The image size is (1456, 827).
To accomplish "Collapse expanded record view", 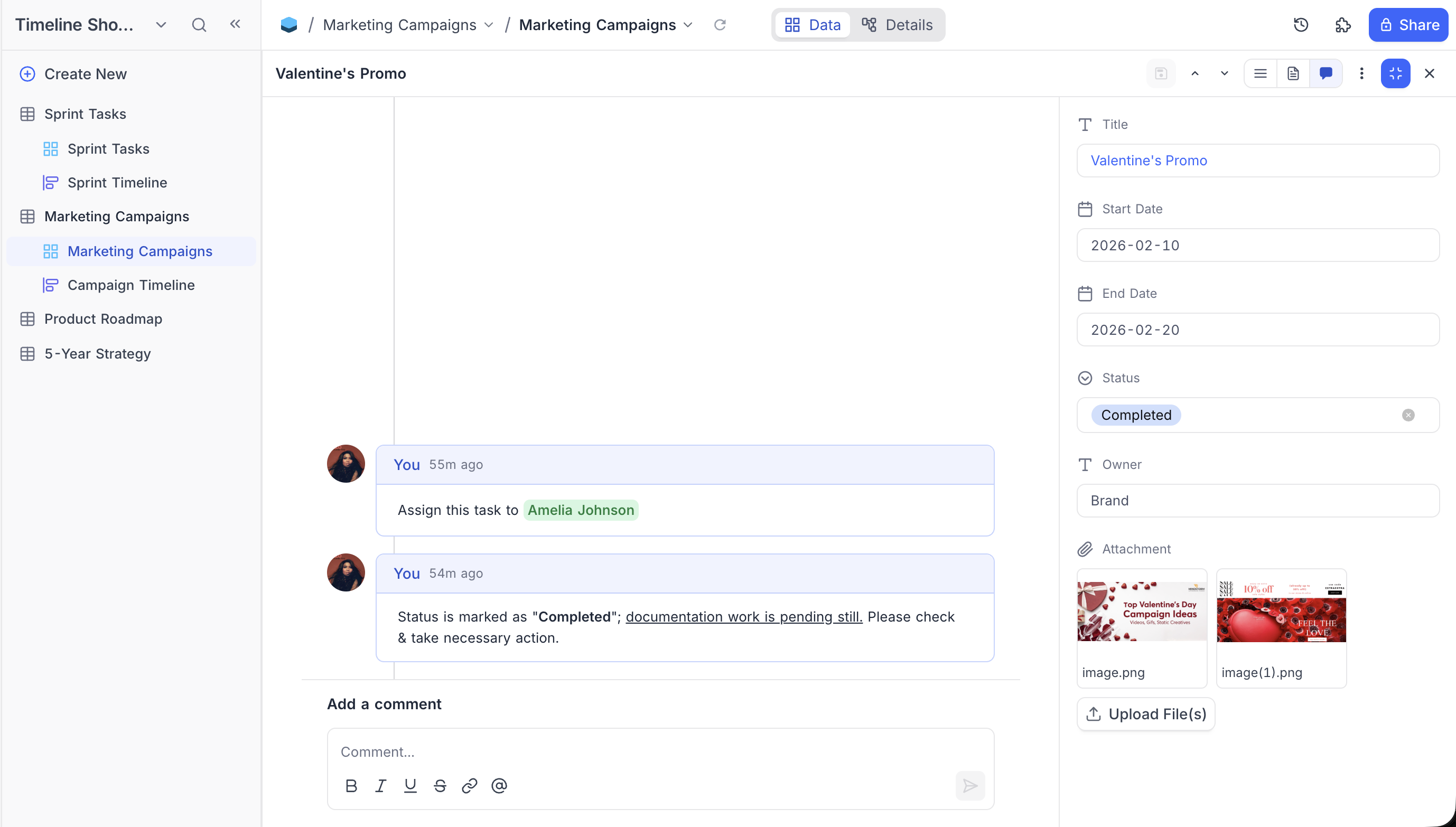I will point(1396,73).
